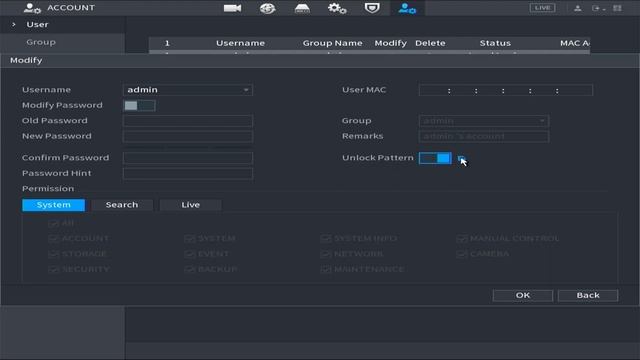640x360 pixels.
Task: Open the Storage drive icon
Action: click(302, 8)
